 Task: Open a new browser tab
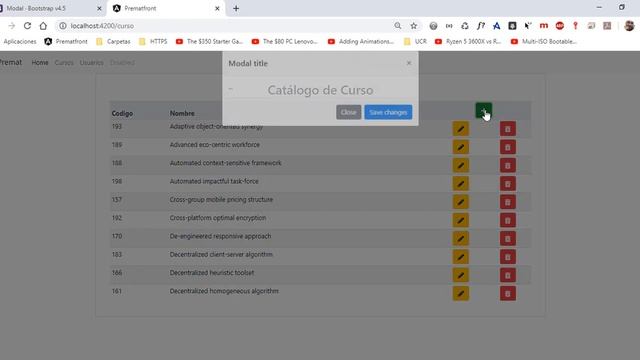point(236,9)
